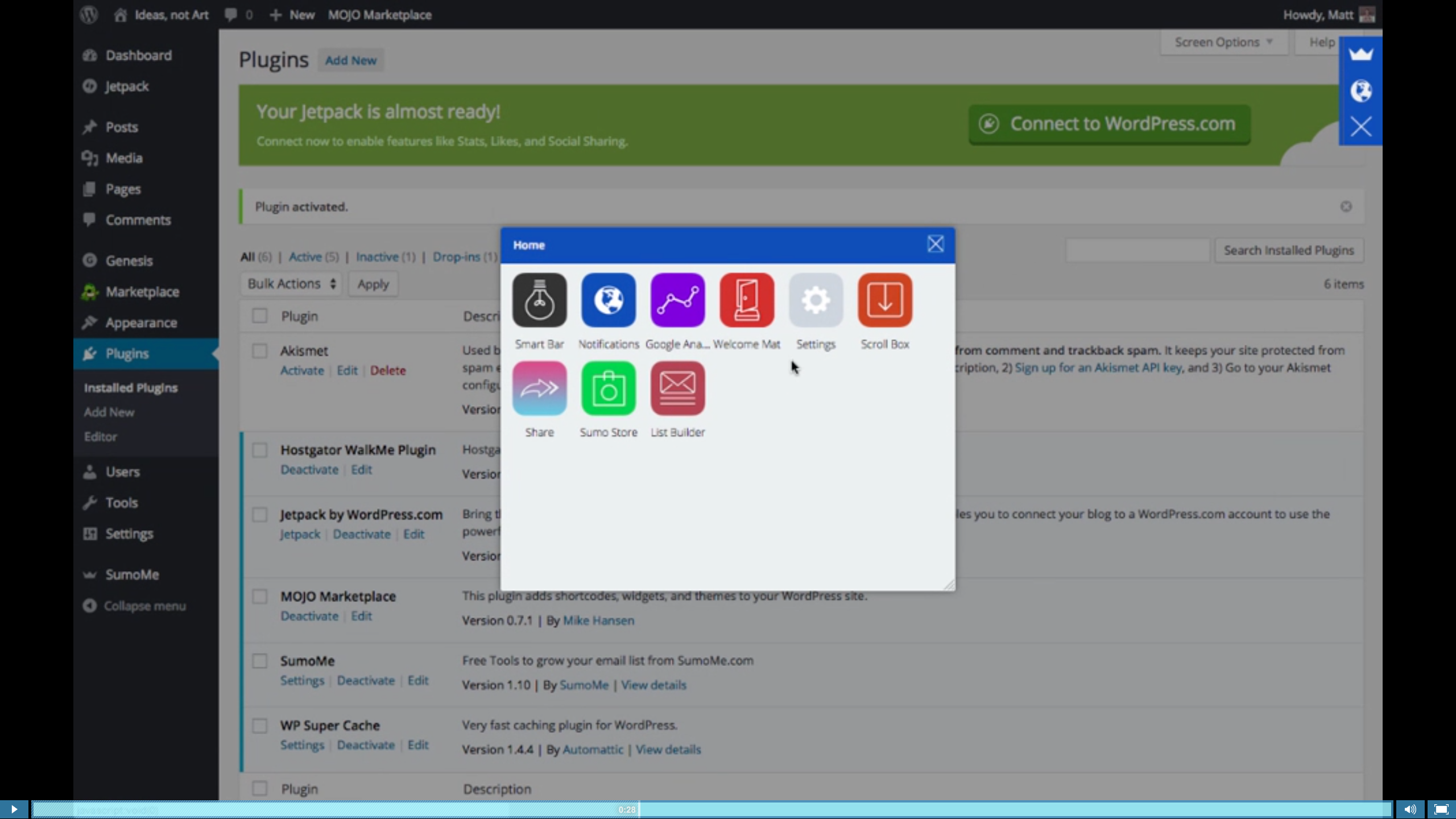The width and height of the screenshot is (1456, 819).
Task: Open the Welcome Mat app
Action: coord(746,300)
